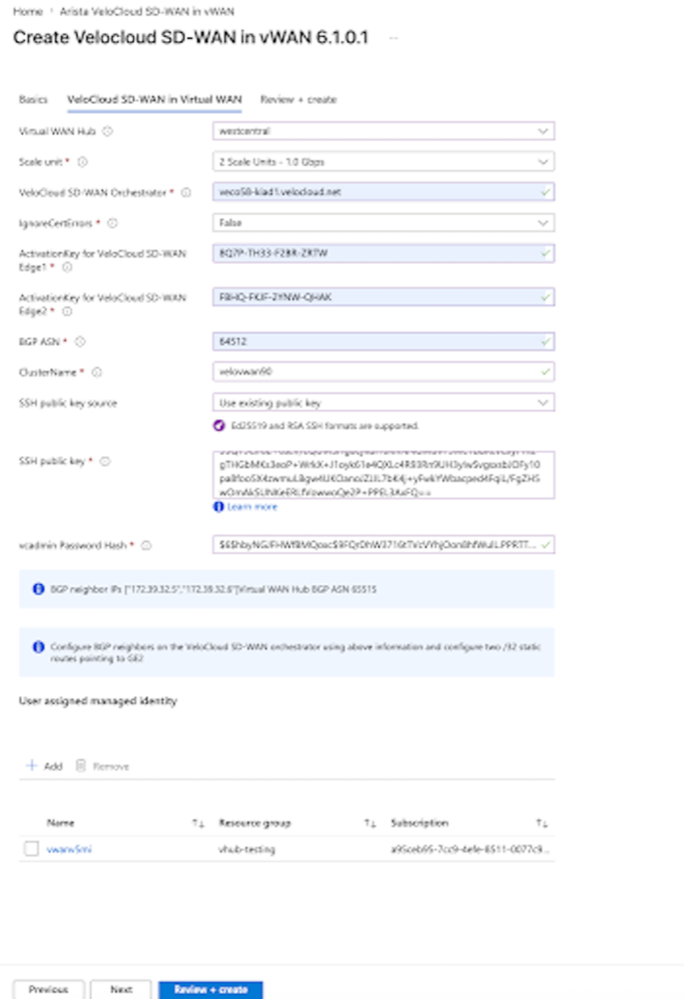Click info icon next to VeloCloud SD-WAN Orchestrator
The height and width of the screenshot is (999, 684).
tap(186, 192)
